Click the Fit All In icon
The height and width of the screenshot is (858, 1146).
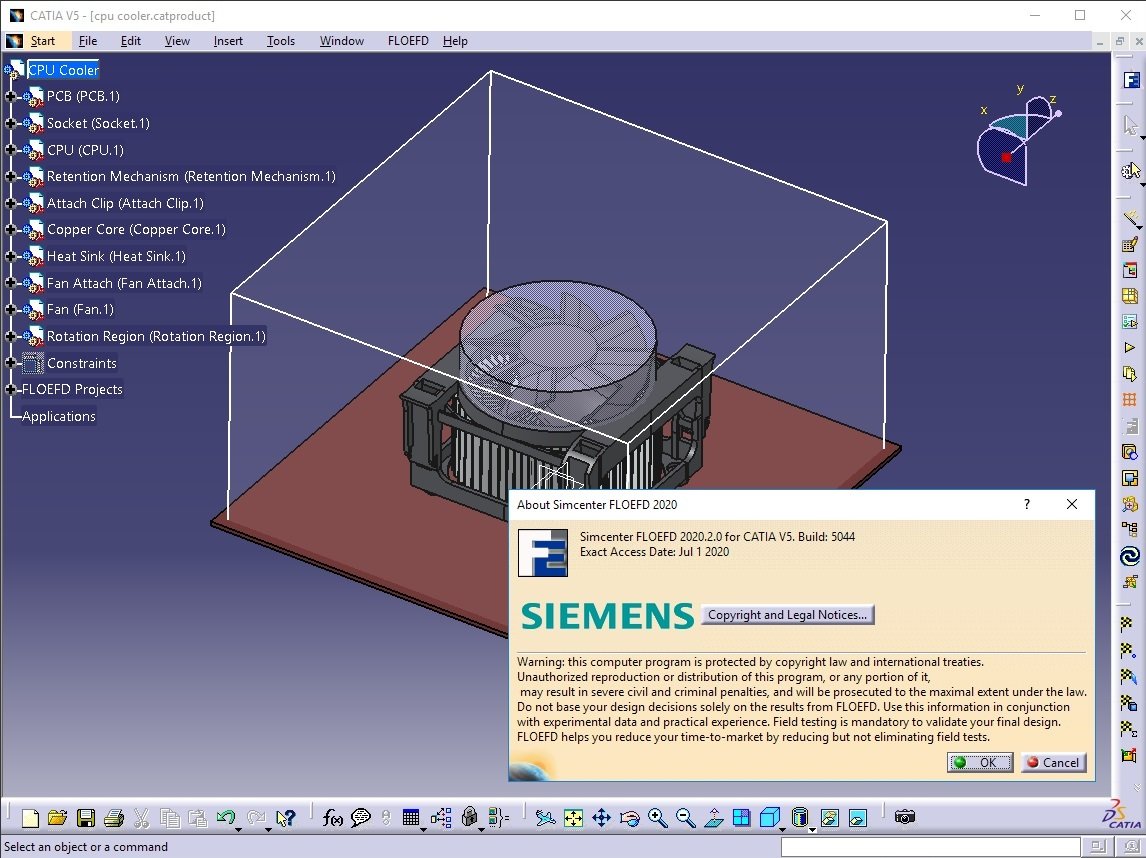point(574,818)
